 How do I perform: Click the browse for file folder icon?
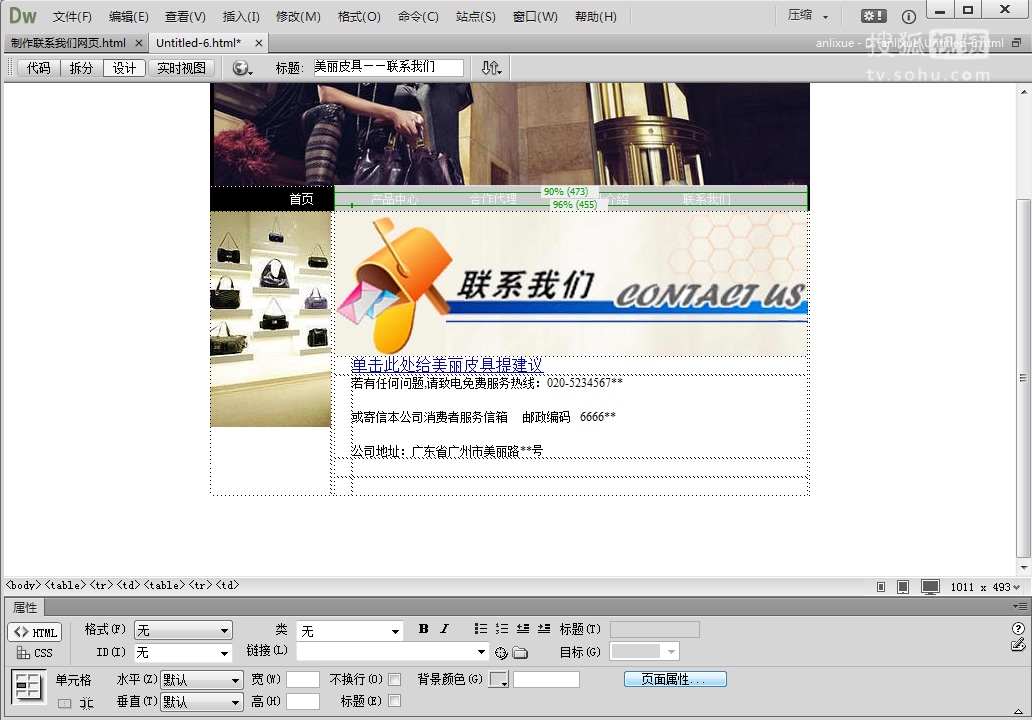[520, 653]
